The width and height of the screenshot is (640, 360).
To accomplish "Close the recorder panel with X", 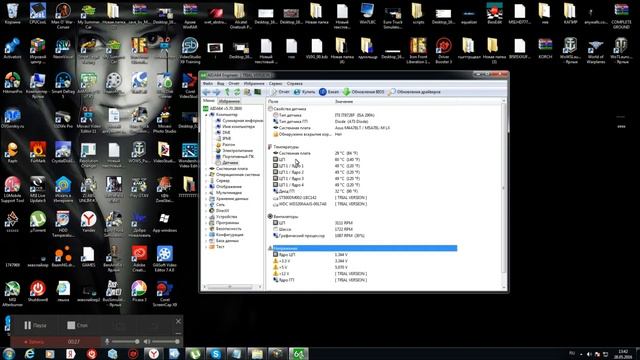I will 178,321.
